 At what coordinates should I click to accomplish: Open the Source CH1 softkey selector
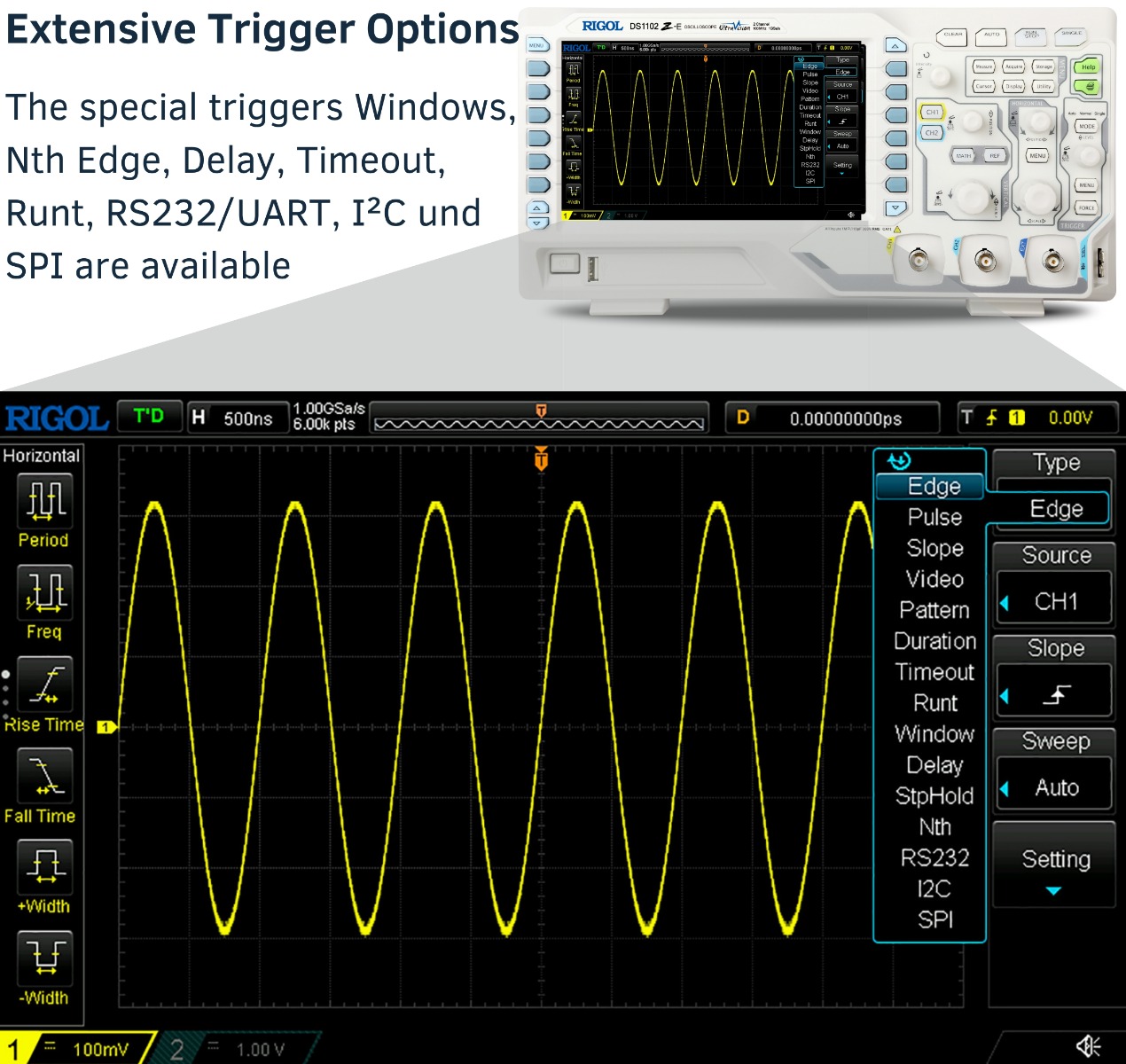pos(1053,584)
